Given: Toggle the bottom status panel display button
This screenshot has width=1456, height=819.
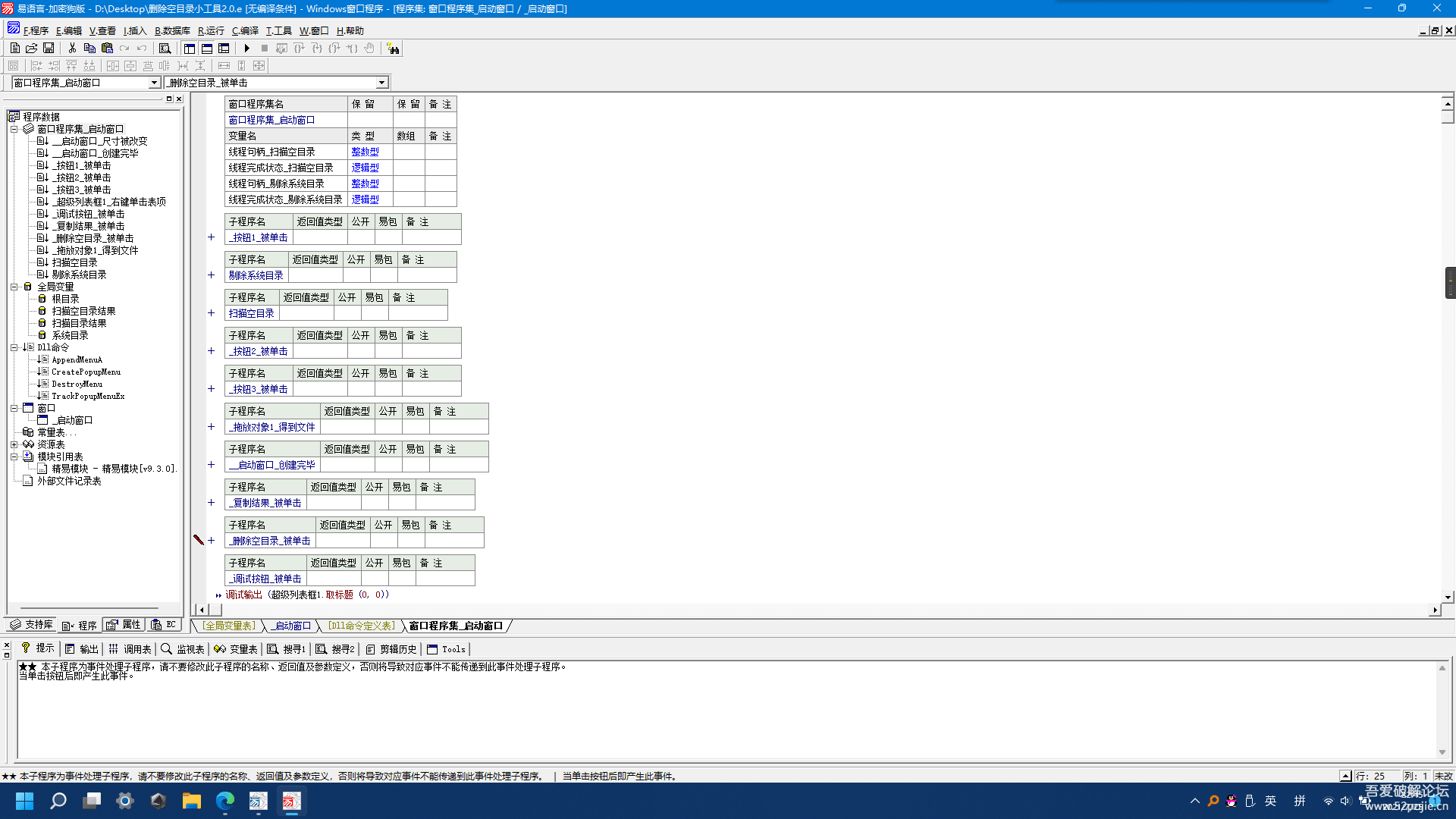Looking at the screenshot, I should coord(206,49).
